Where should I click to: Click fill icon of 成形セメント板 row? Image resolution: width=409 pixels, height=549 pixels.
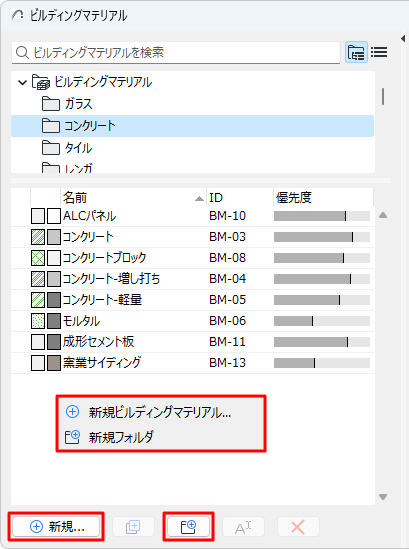pos(38,342)
